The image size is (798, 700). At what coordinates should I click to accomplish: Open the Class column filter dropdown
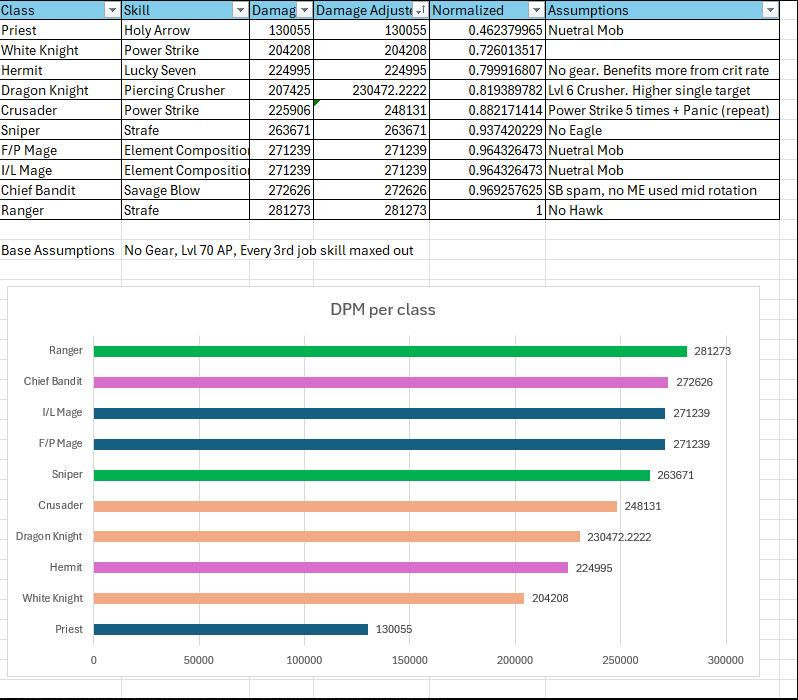112,10
